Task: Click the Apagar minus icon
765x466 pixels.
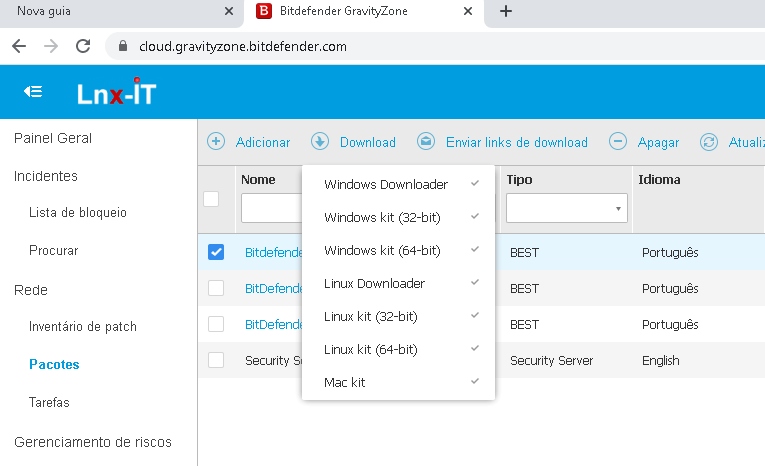Action: 618,142
